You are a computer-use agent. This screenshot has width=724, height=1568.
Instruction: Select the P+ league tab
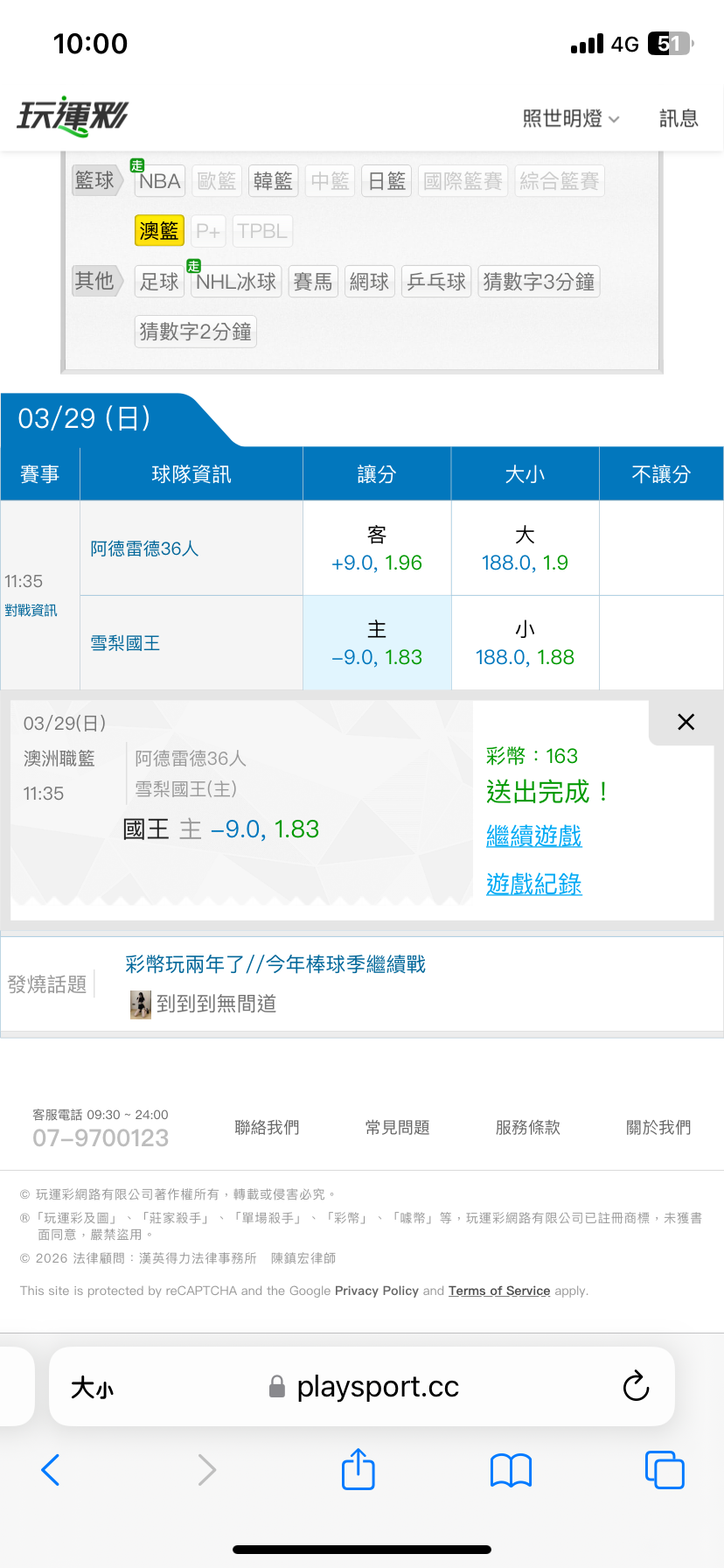click(208, 231)
